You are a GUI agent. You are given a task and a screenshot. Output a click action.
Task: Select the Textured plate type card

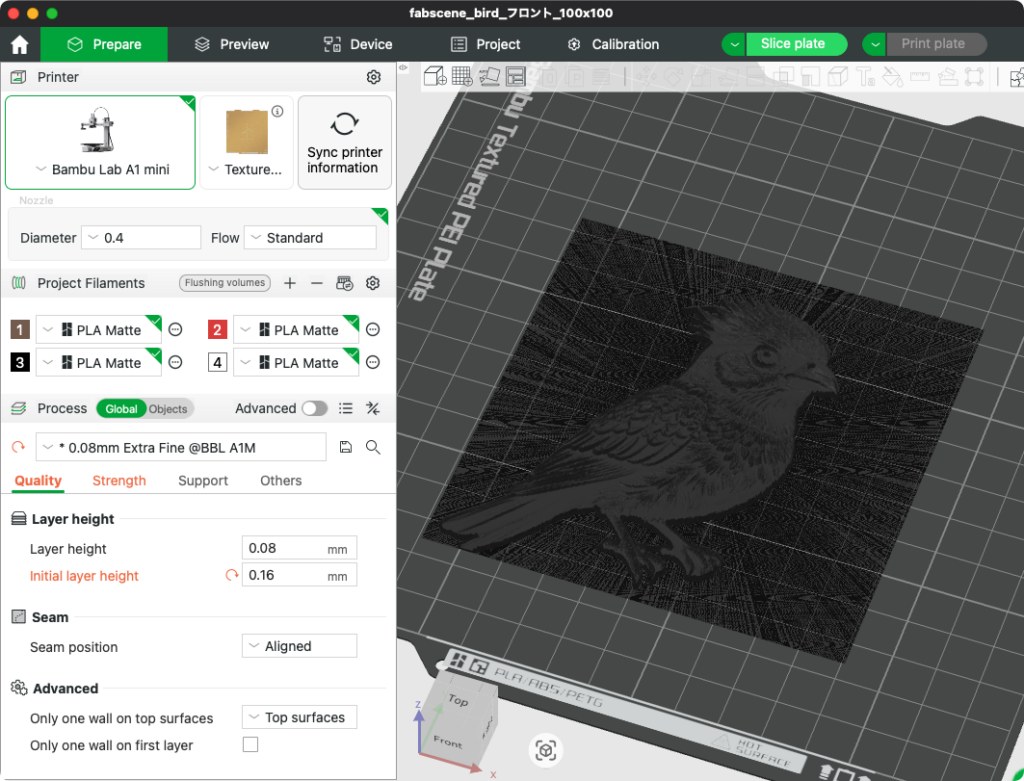[x=246, y=143]
